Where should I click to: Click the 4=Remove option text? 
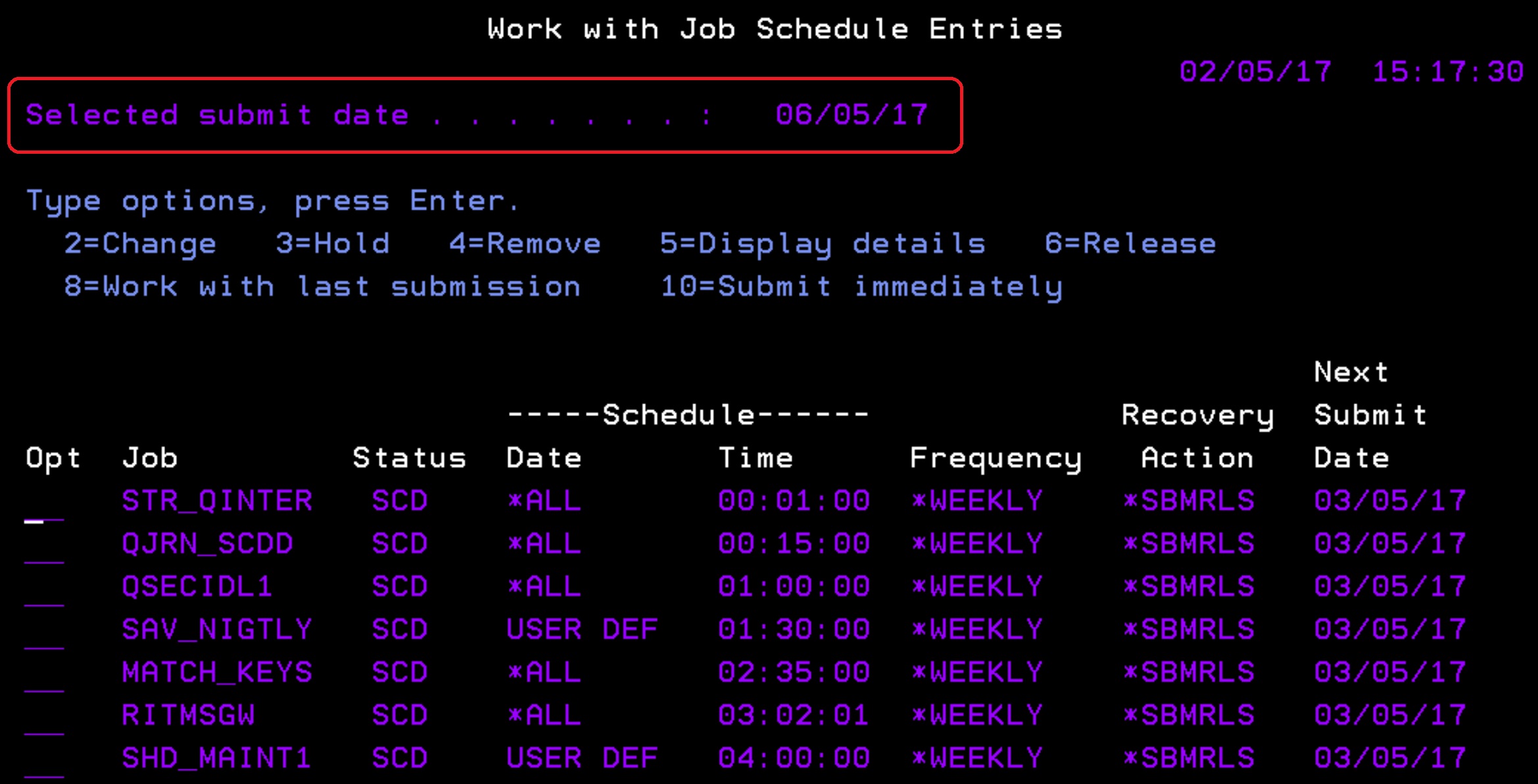[525, 244]
